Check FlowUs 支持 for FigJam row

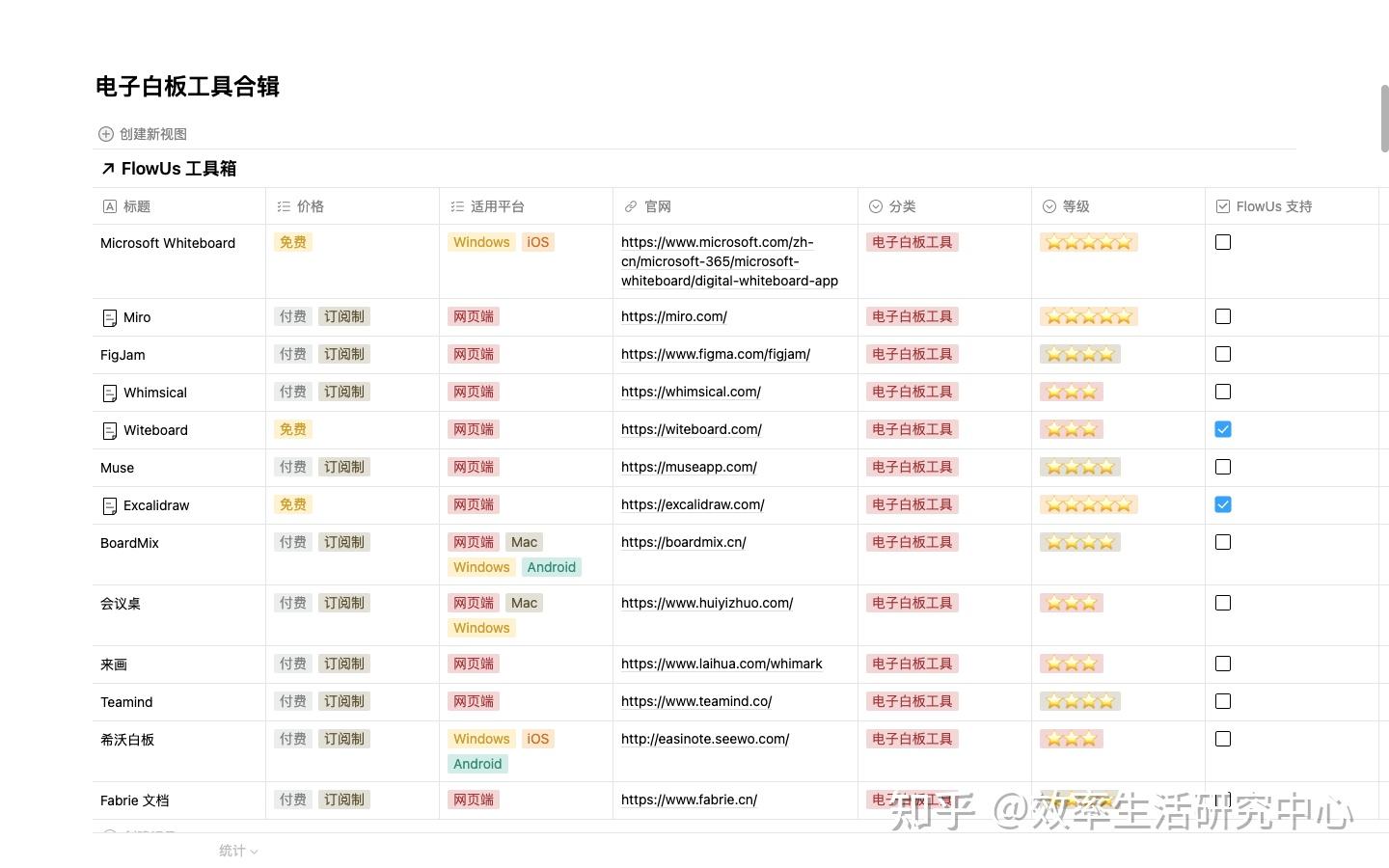point(1223,354)
